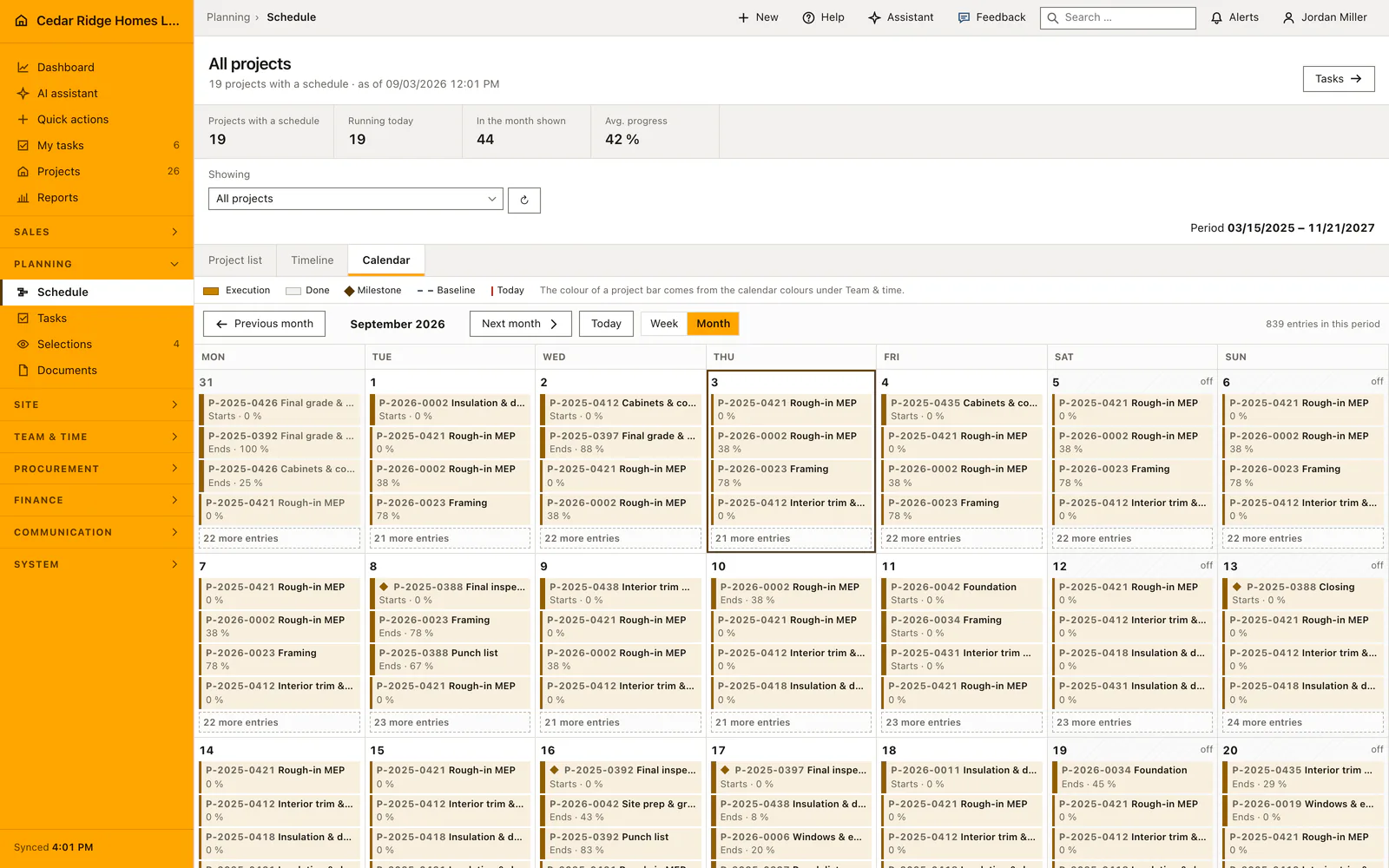Click the Tasks icon under Planning
1389x868 pixels.
point(23,319)
